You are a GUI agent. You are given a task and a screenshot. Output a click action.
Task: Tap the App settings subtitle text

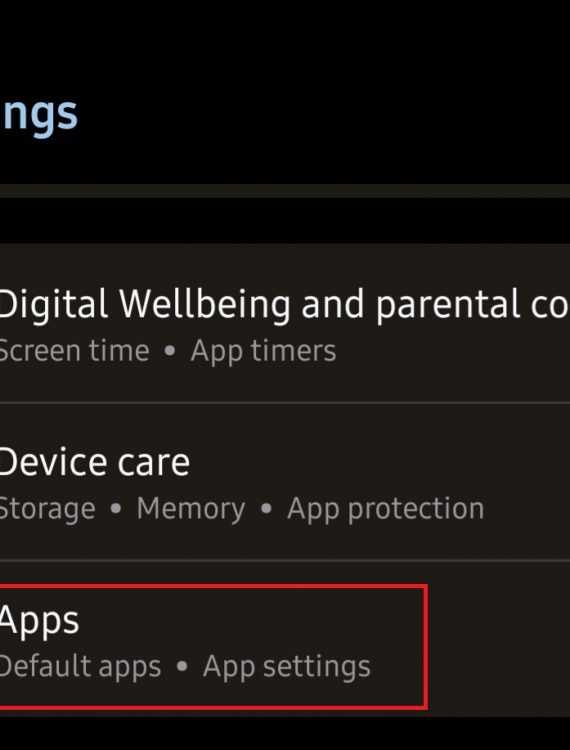[287, 667]
